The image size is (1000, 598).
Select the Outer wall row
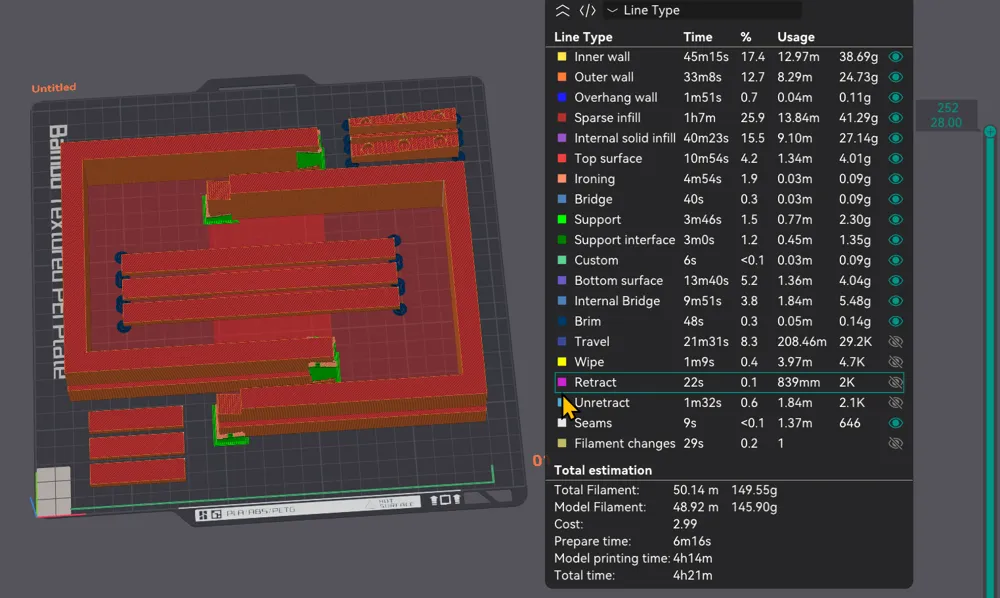(x=729, y=77)
